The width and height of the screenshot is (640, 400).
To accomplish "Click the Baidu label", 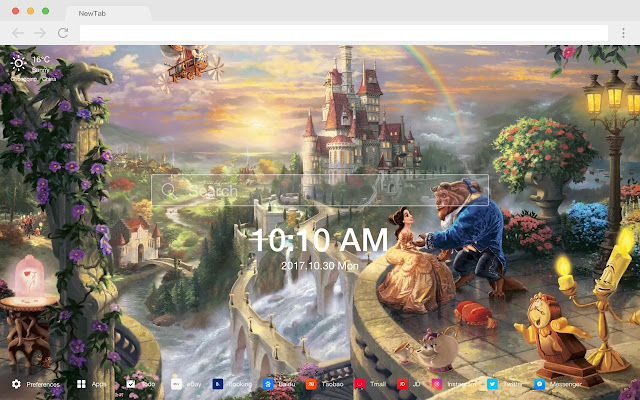I will tap(287, 384).
